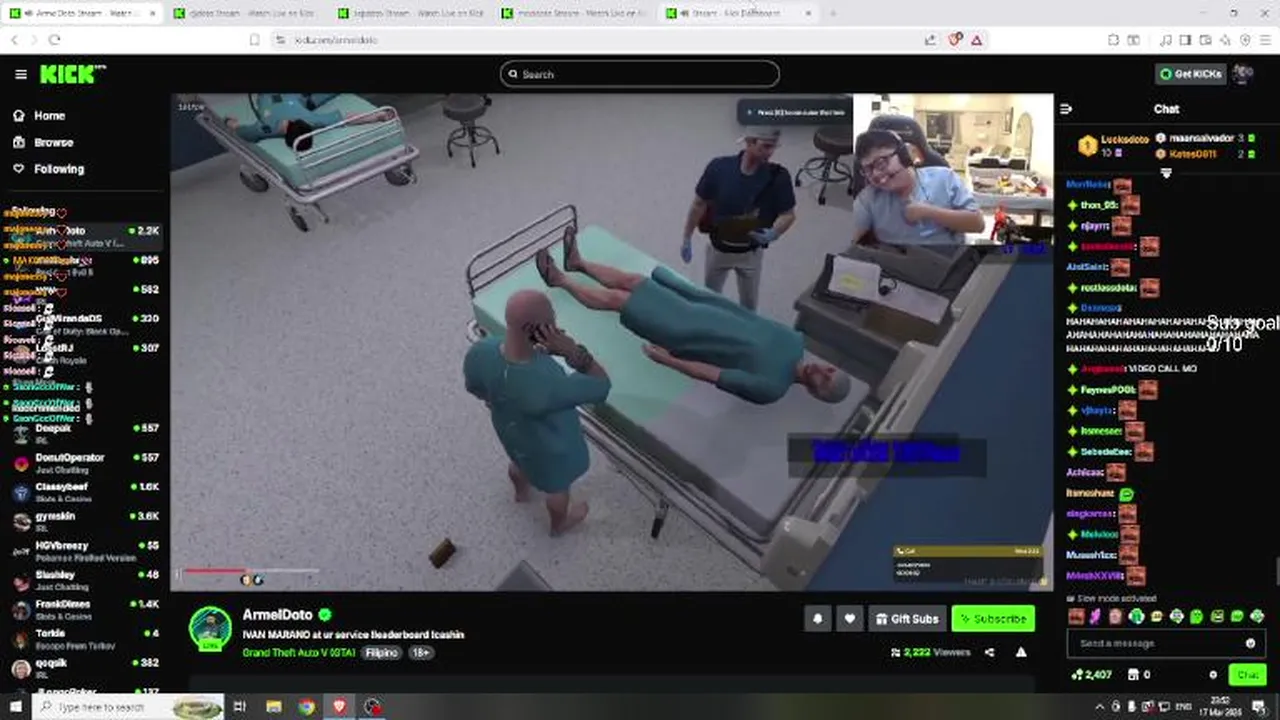Click the Grand Theft Auto V category link
This screenshot has width=1280, height=720.
[x=298, y=652]
